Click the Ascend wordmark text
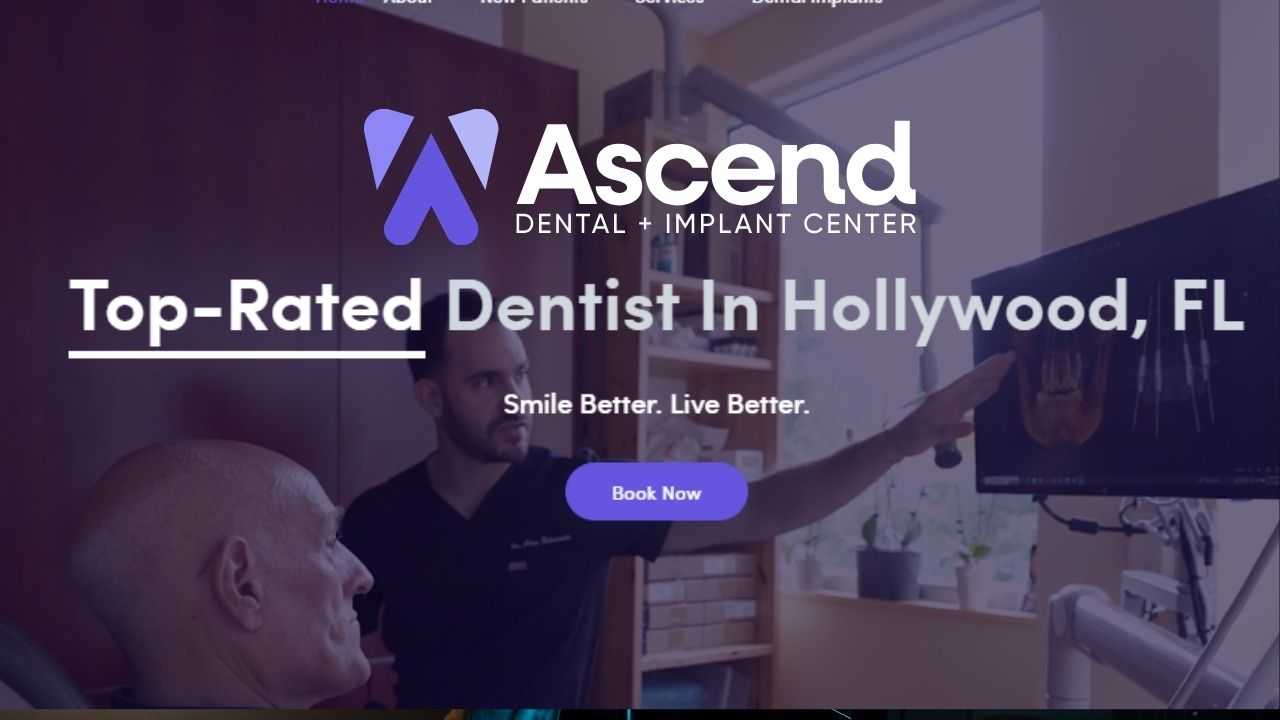 tap(716, 164)
